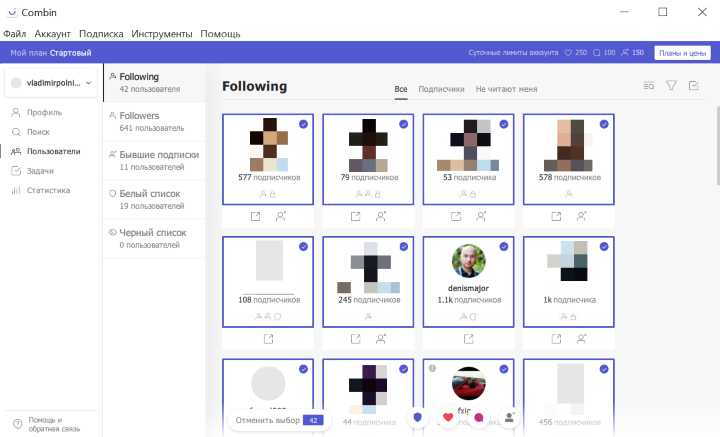Open the Инструменты menu

[x=162, y=34]
